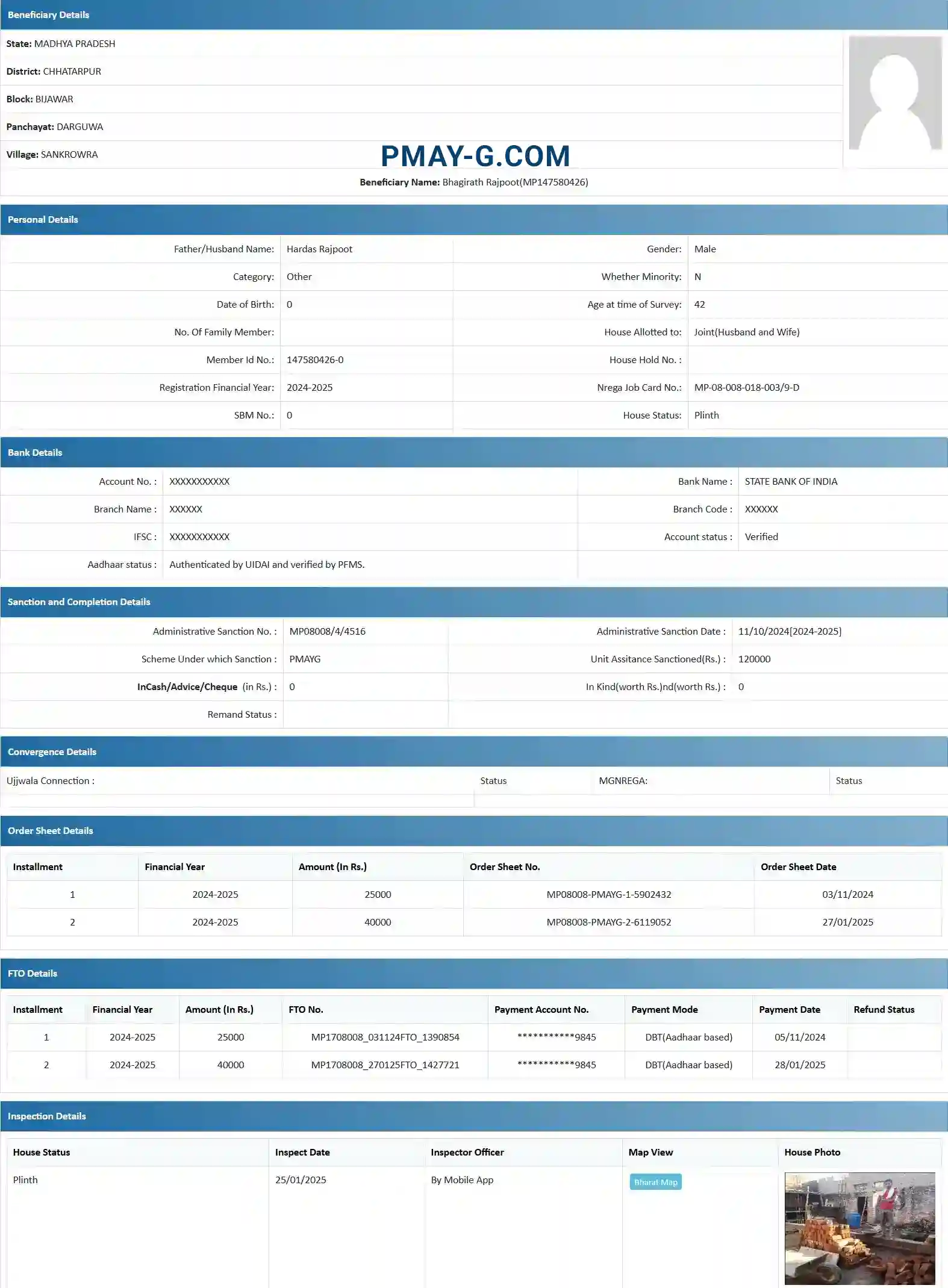This screenshot has height=1288, width=948.
Task: Click FTO number MP1708008_270125FTO_1427721
Action: tap(385, 1065)
